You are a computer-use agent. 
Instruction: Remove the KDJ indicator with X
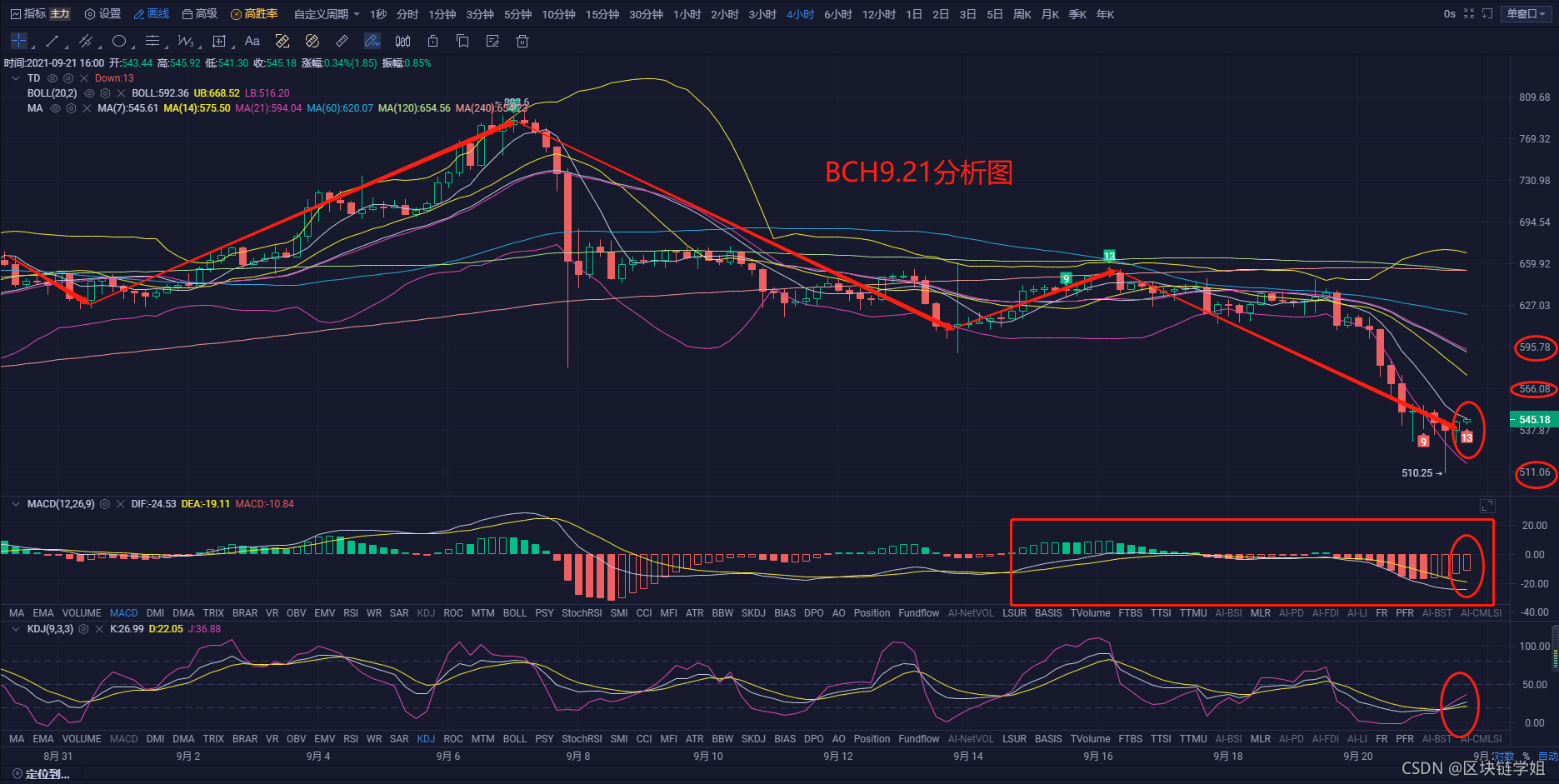[x=99, y=629]
